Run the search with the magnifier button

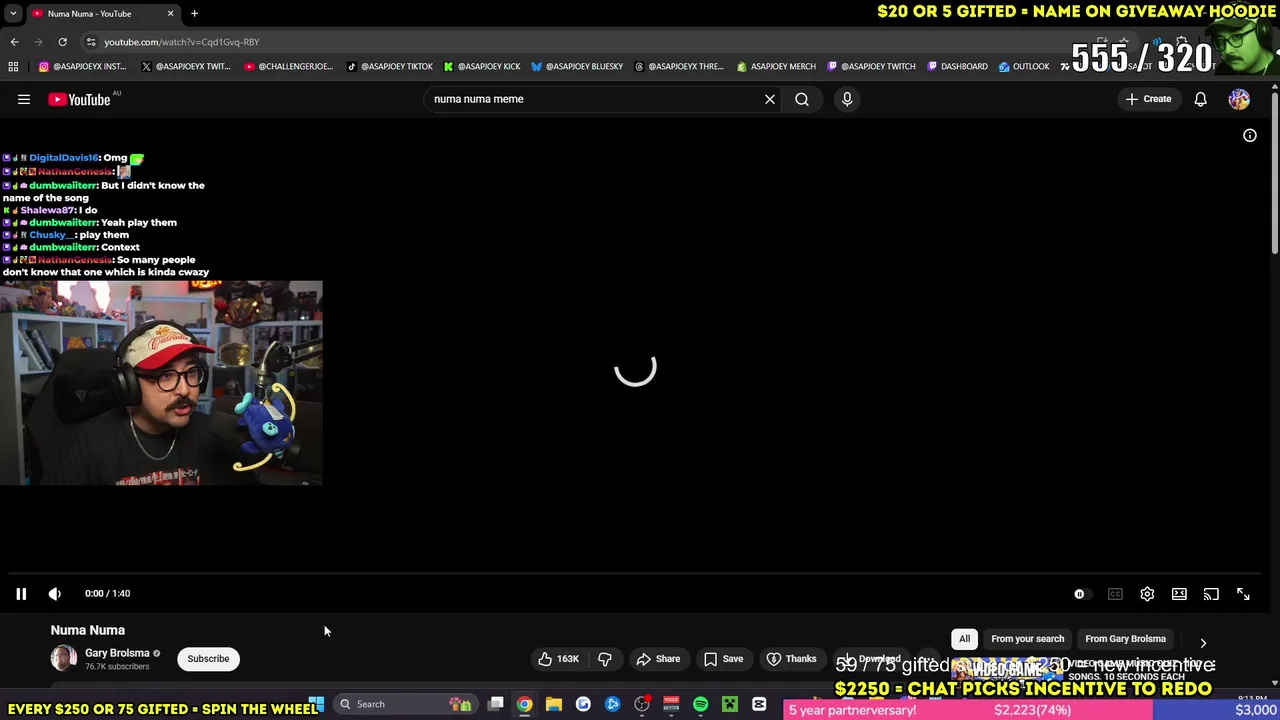pos(802,99)
